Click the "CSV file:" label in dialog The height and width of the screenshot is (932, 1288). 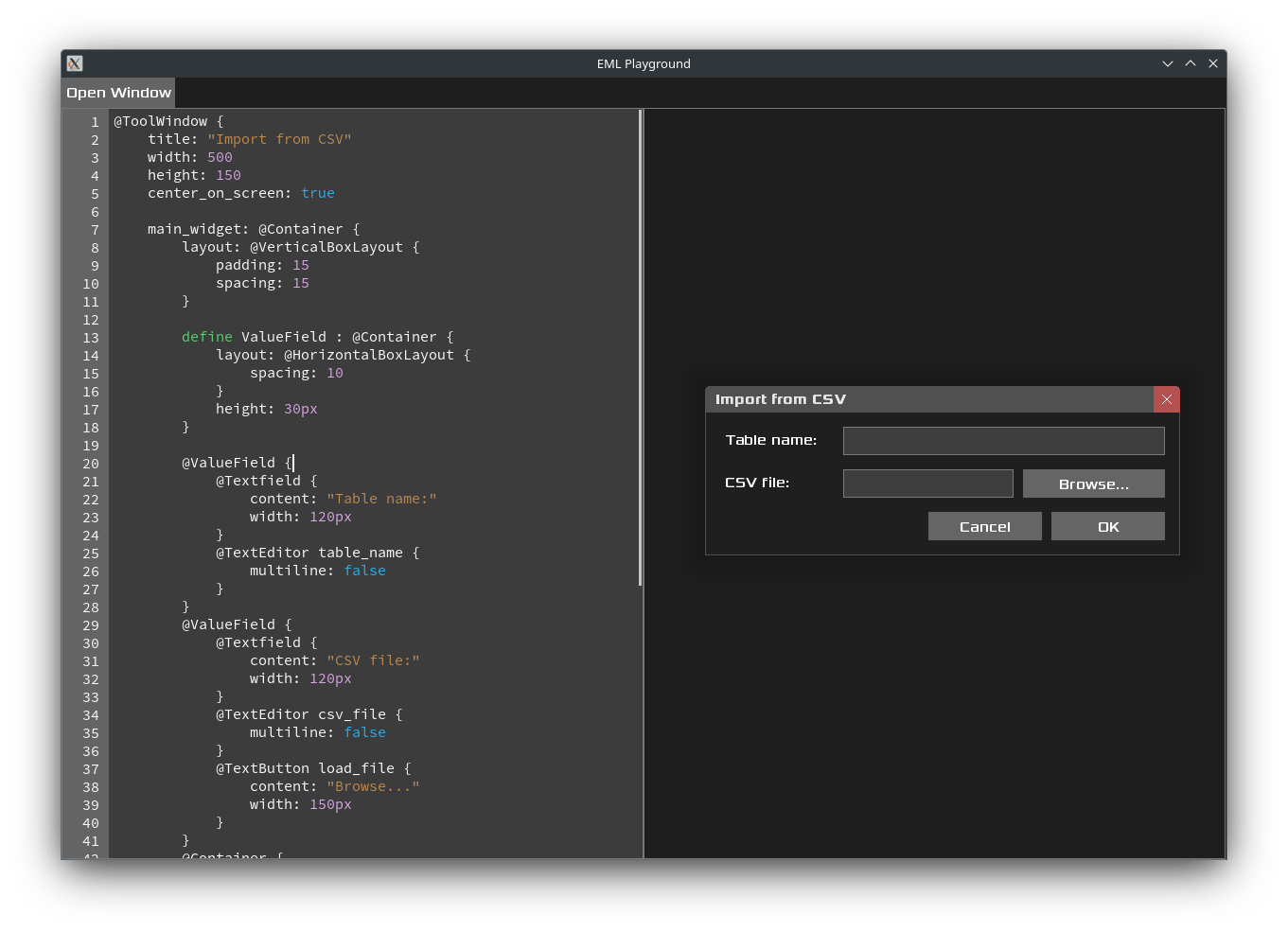click(756, 483)
